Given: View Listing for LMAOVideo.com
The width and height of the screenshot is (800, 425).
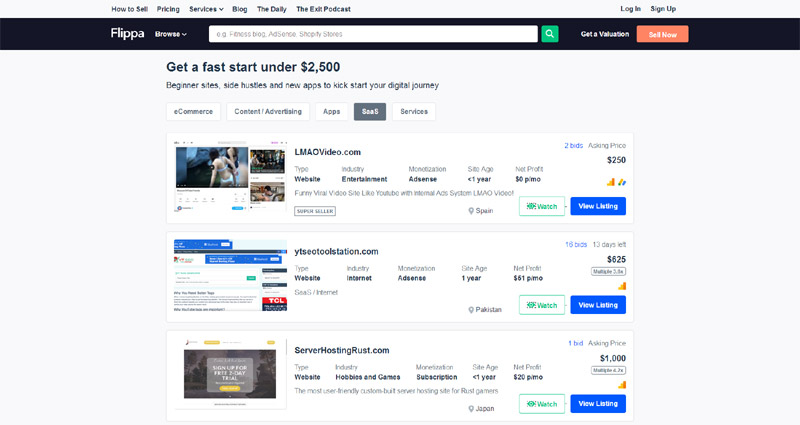Looking at the screenshot, I should tap(598, 206).
